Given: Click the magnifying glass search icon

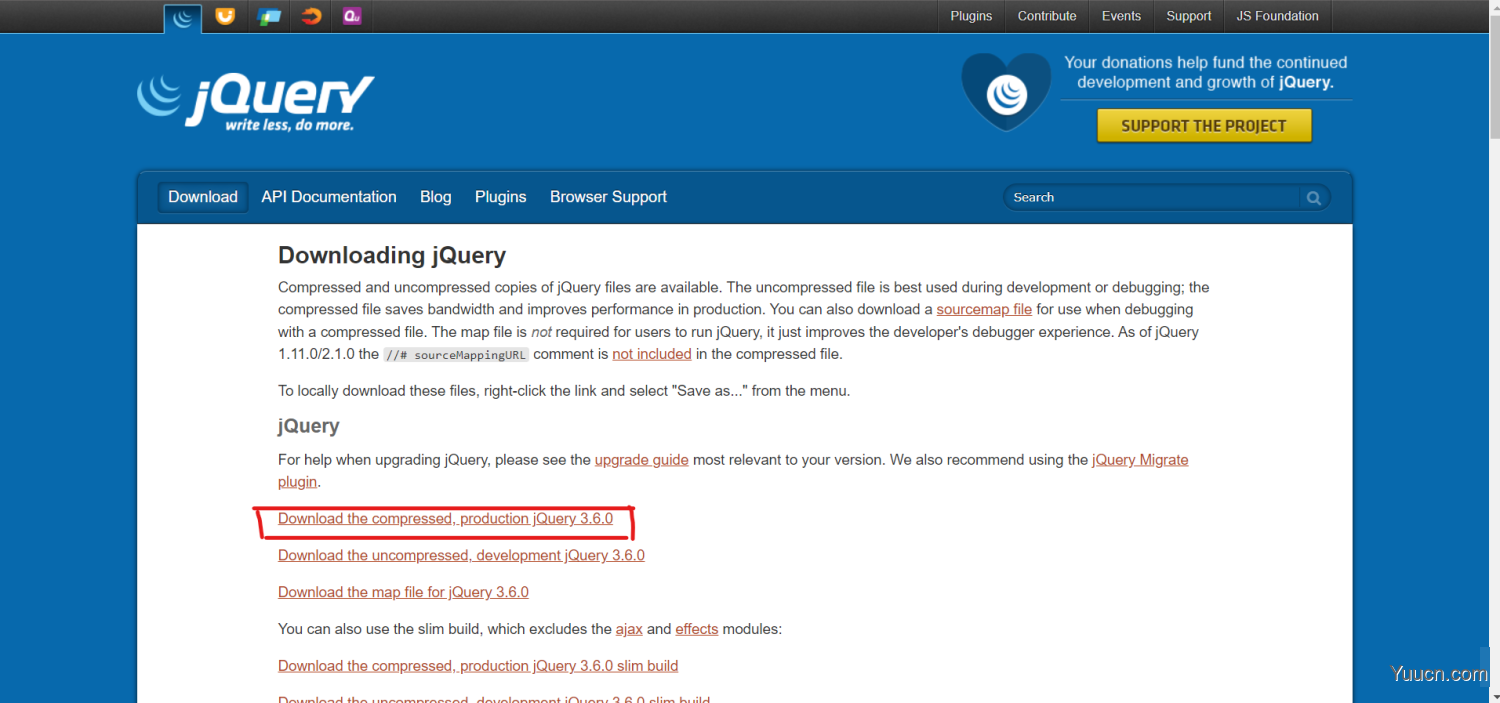Looking at the screenshot, I should pyautogui.click(x=1313, y=198).
